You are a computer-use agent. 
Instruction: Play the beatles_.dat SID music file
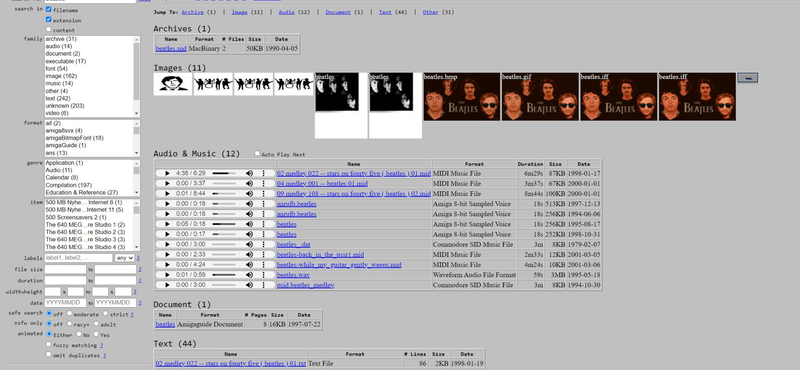[x=167, y=244]
